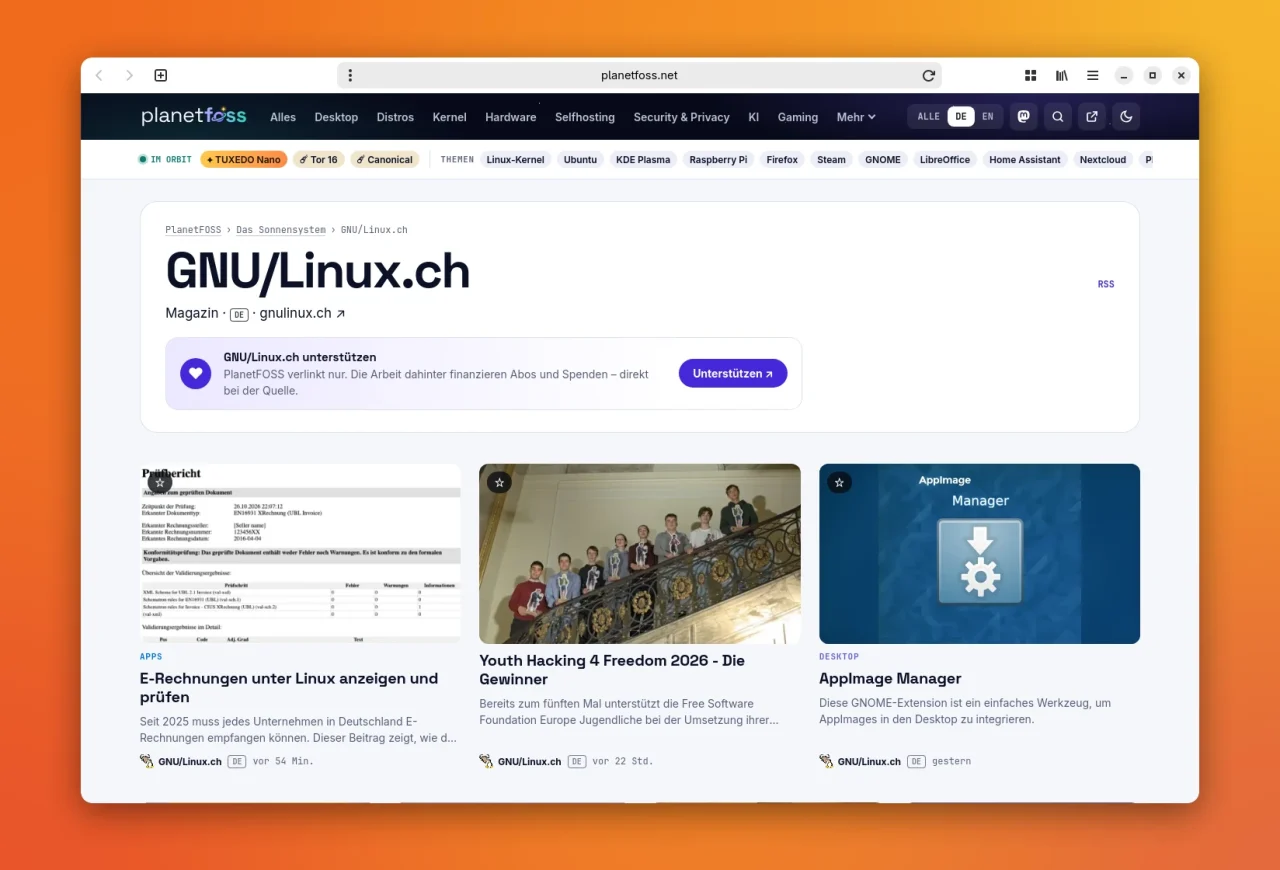The width and height of the screenshot is (1280, 870).
Task: Go to Das Sonnensystem breadcrumb
Action: (281, 230)
